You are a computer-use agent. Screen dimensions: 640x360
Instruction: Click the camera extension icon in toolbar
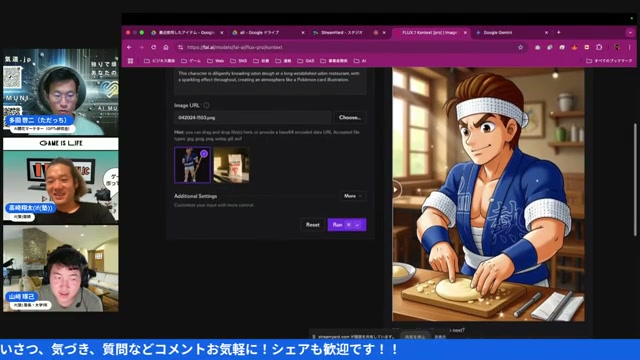[538, 47]
